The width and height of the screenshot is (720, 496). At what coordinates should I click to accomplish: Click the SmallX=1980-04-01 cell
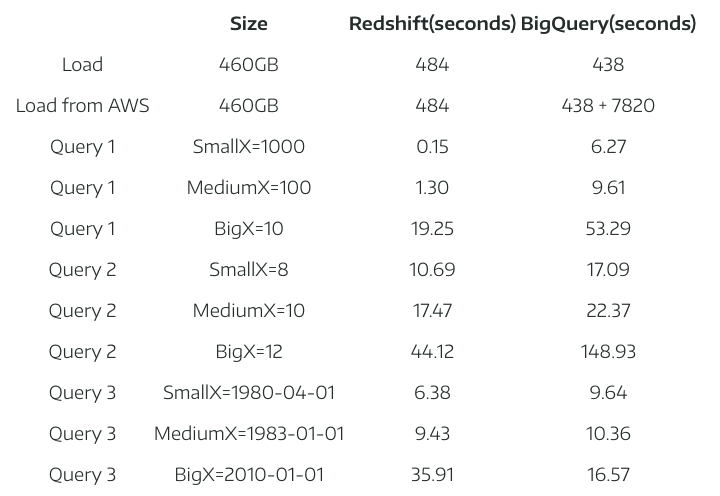(x=248, y=393)
